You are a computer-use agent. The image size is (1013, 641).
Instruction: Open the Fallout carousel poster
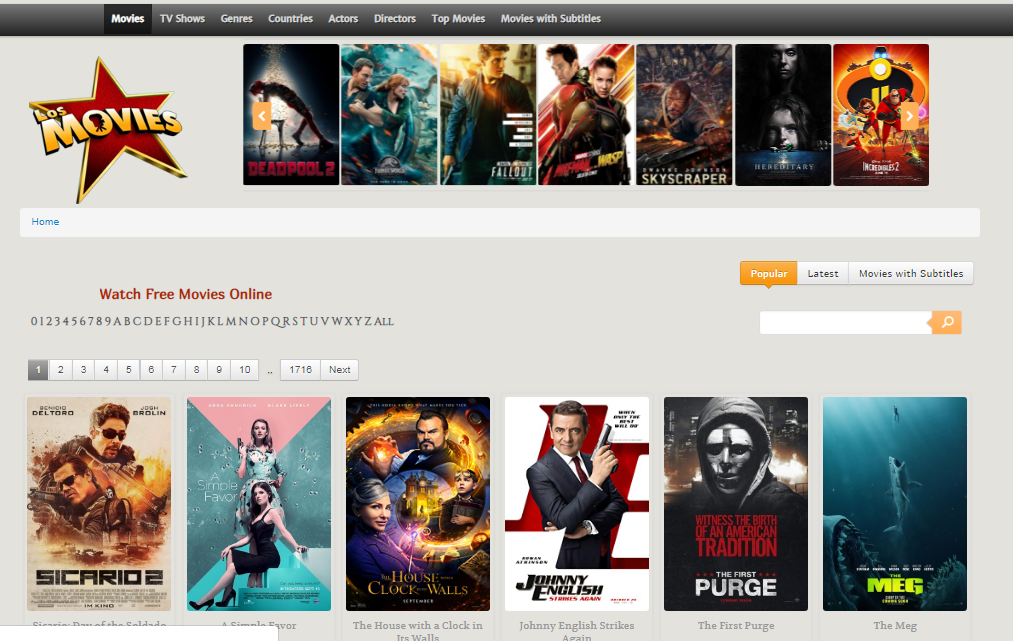[x=488, y=114]
